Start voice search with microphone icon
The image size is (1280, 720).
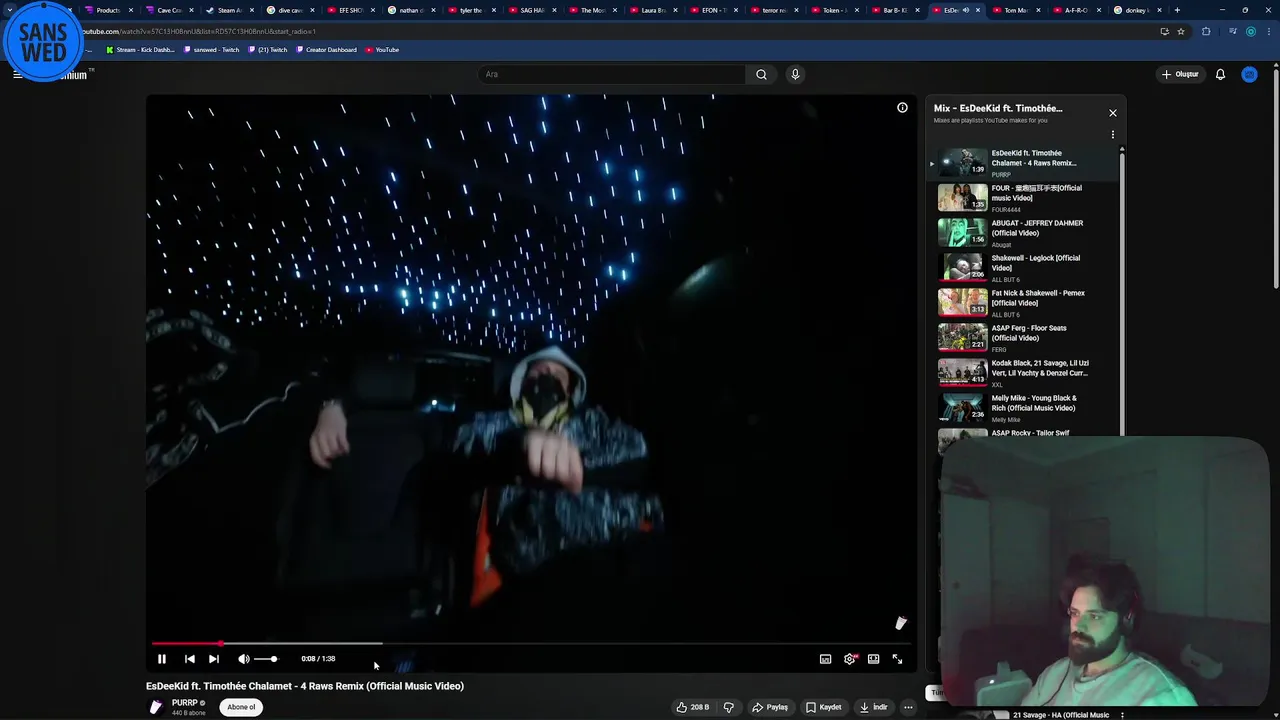coord(795,74)
